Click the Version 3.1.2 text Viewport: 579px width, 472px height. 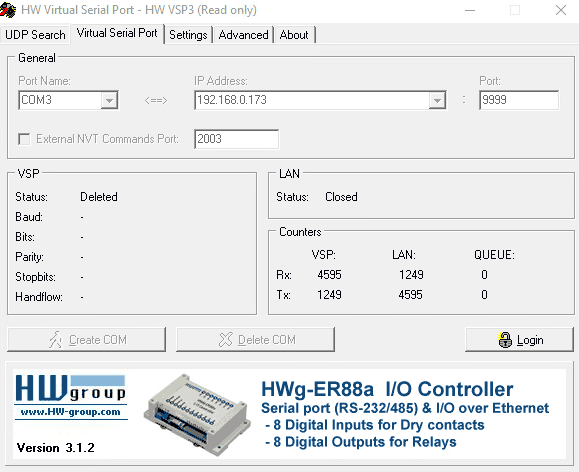point(56,448)
